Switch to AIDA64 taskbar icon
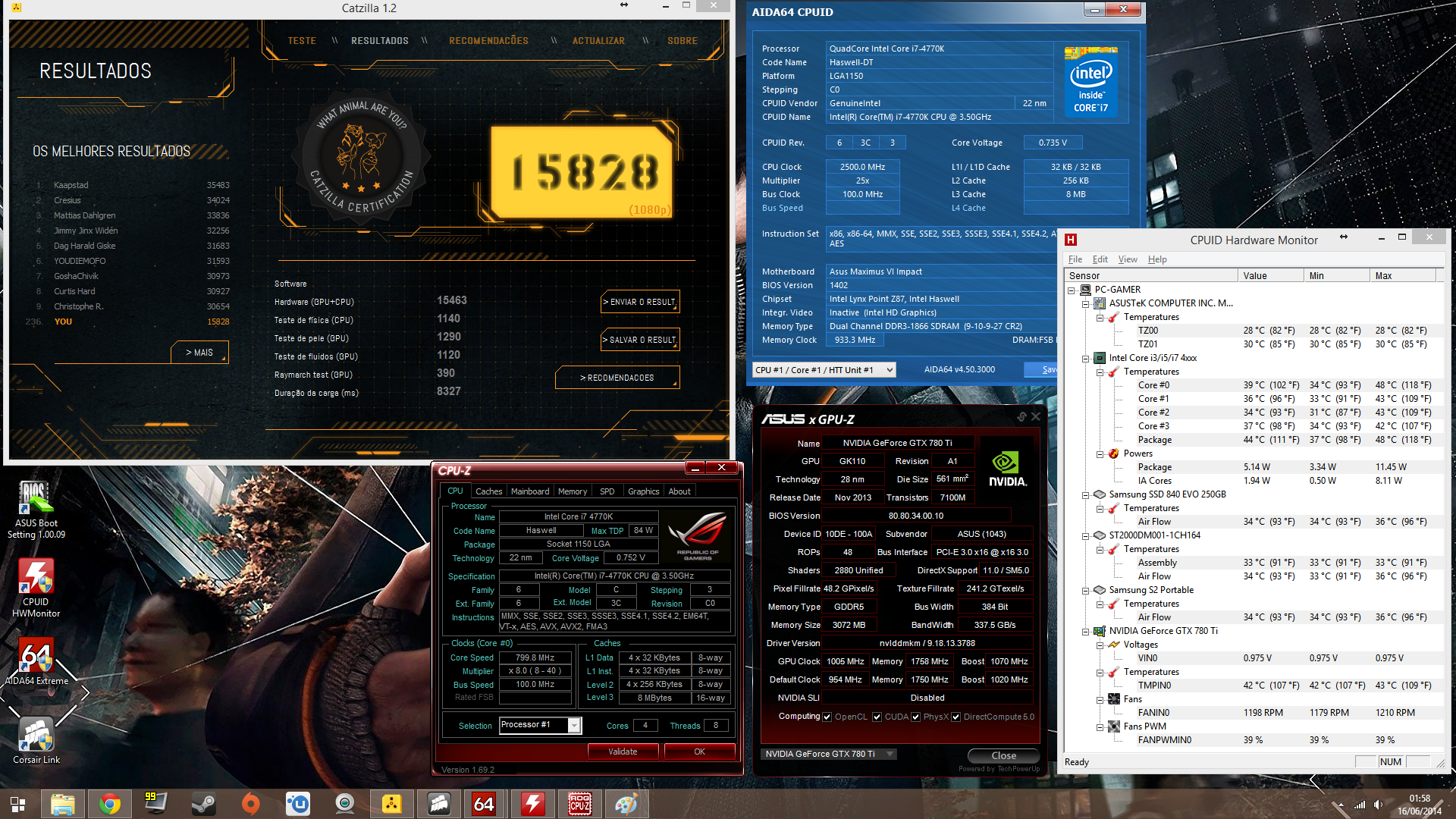The height and width of the screenshot is (819, 1456). pyautogui.click(x=485, y=804)
